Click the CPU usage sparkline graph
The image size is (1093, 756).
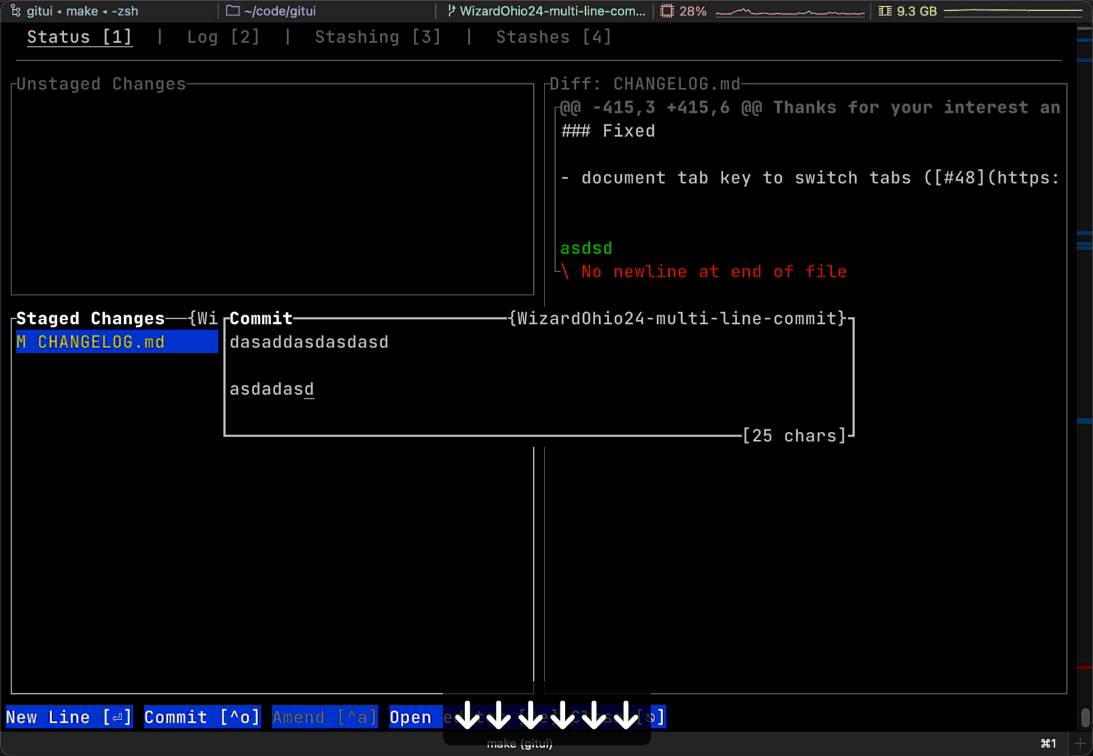(790, 12)
